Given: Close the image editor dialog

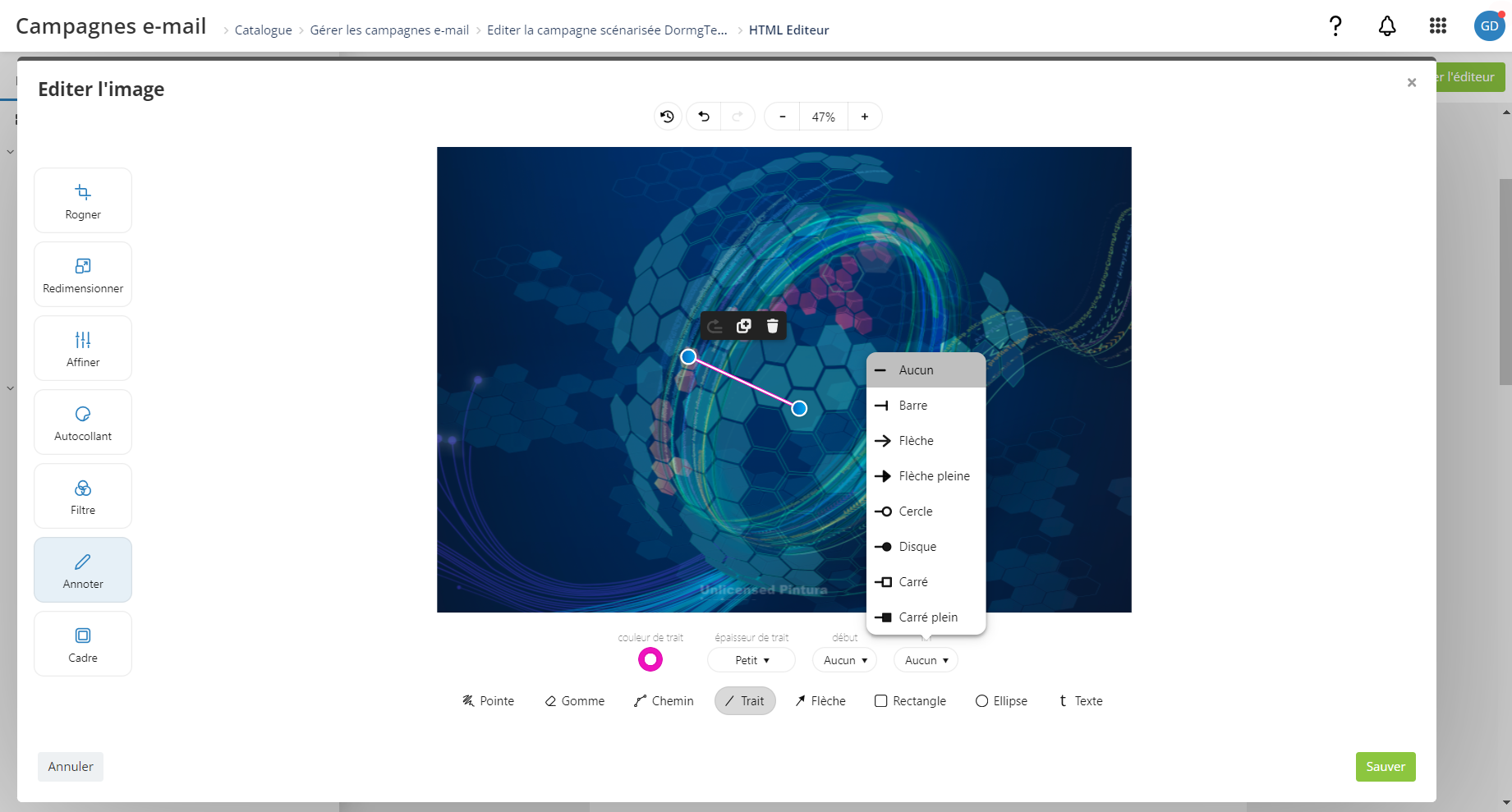Looking at the screenshot, I should [x=1412, y=82].
